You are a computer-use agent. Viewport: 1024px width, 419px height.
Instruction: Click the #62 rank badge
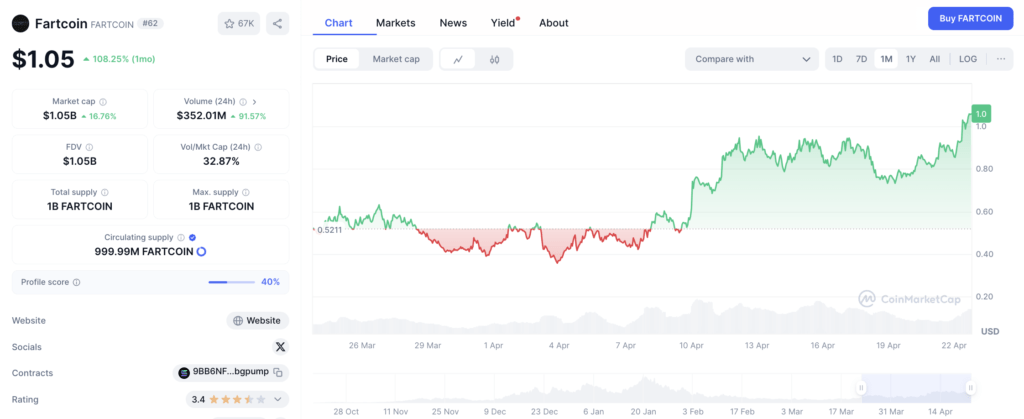tap(150, 23)
